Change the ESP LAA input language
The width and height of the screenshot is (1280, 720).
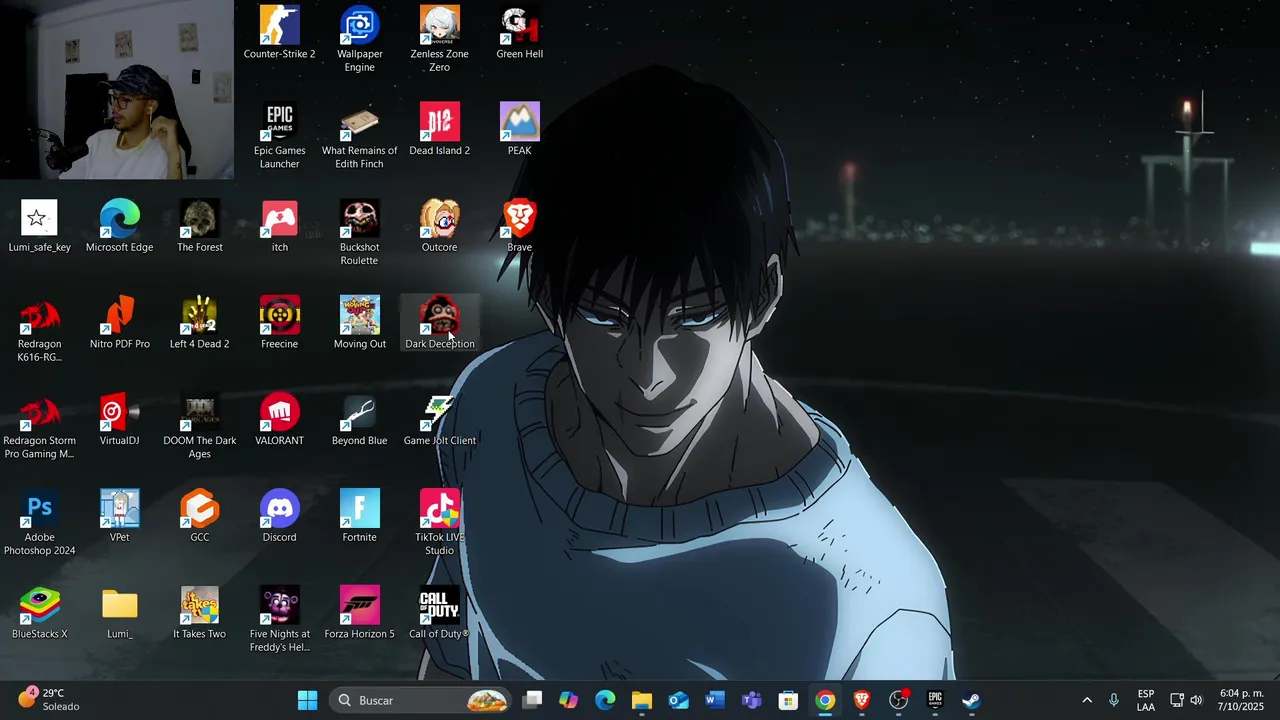(x=1146, y=700)
